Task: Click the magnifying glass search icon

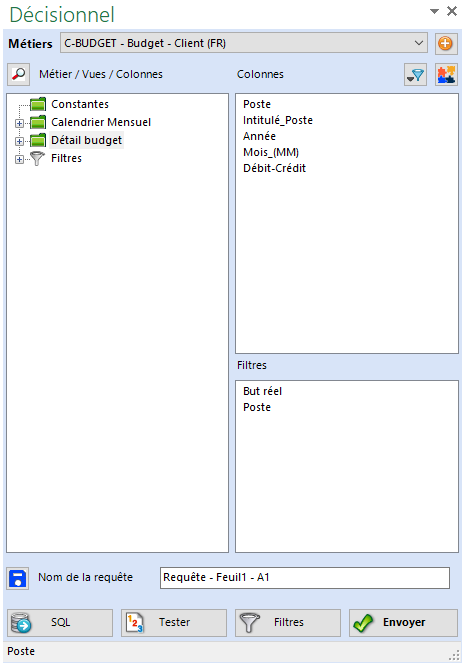Action: tap(18, 74)
